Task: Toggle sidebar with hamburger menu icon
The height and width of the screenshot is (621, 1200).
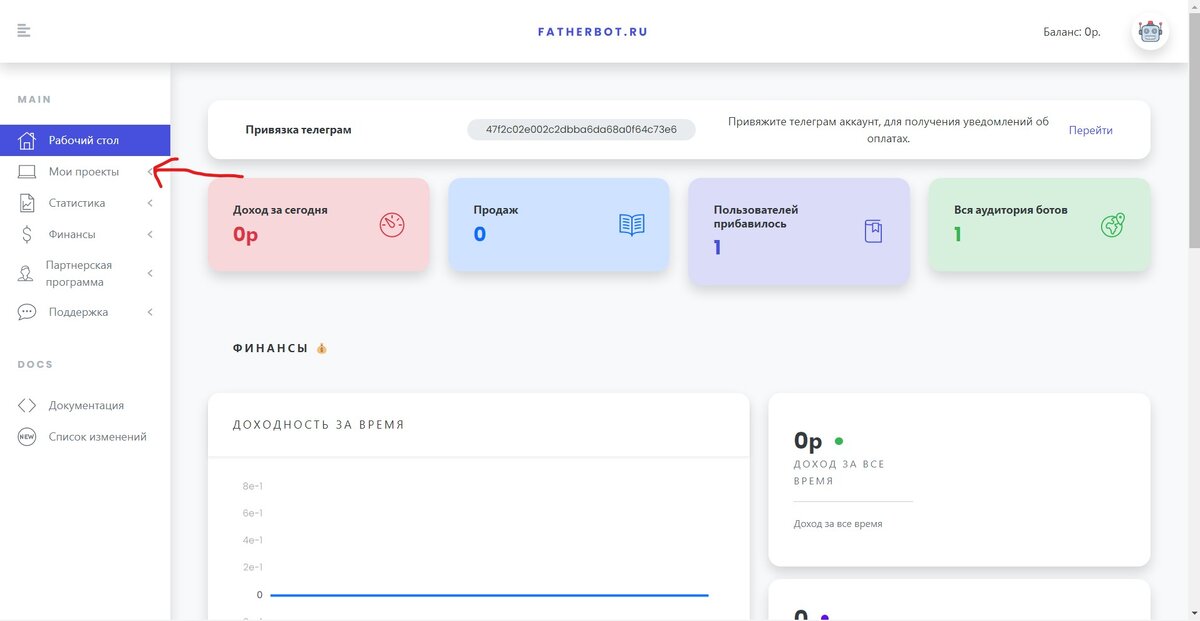Action: tap(24, 31)
